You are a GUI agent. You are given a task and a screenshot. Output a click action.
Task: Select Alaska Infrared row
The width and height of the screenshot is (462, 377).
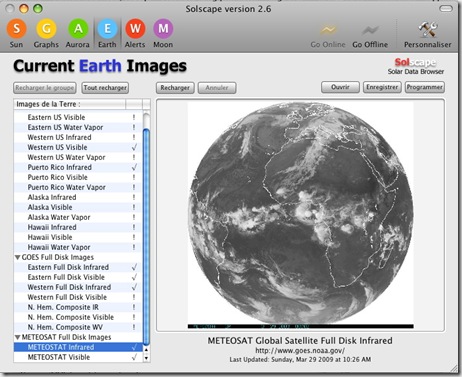[78, 197]
